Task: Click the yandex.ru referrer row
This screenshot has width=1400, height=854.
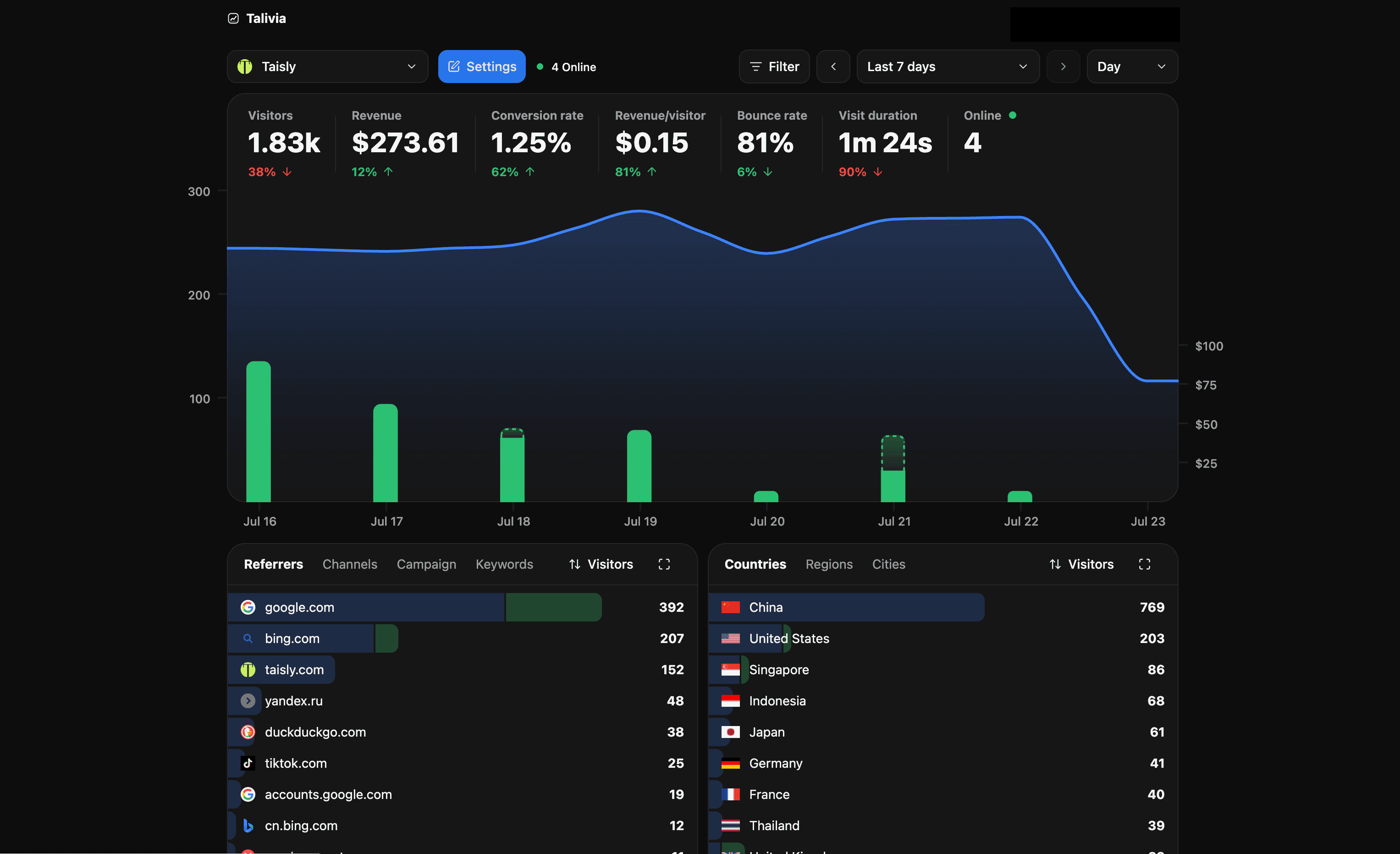Action: click(x=462, y=701)
